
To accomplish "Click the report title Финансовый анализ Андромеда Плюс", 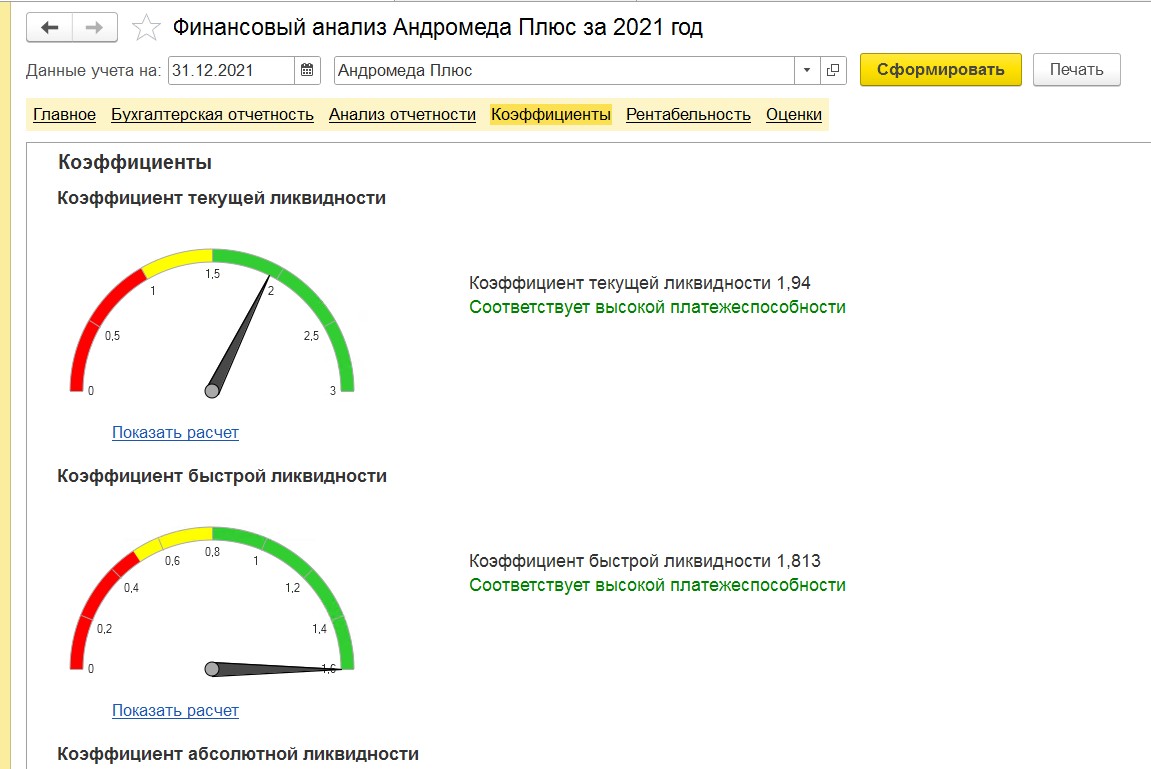I will pyautogui.click(x=437, y=27).
